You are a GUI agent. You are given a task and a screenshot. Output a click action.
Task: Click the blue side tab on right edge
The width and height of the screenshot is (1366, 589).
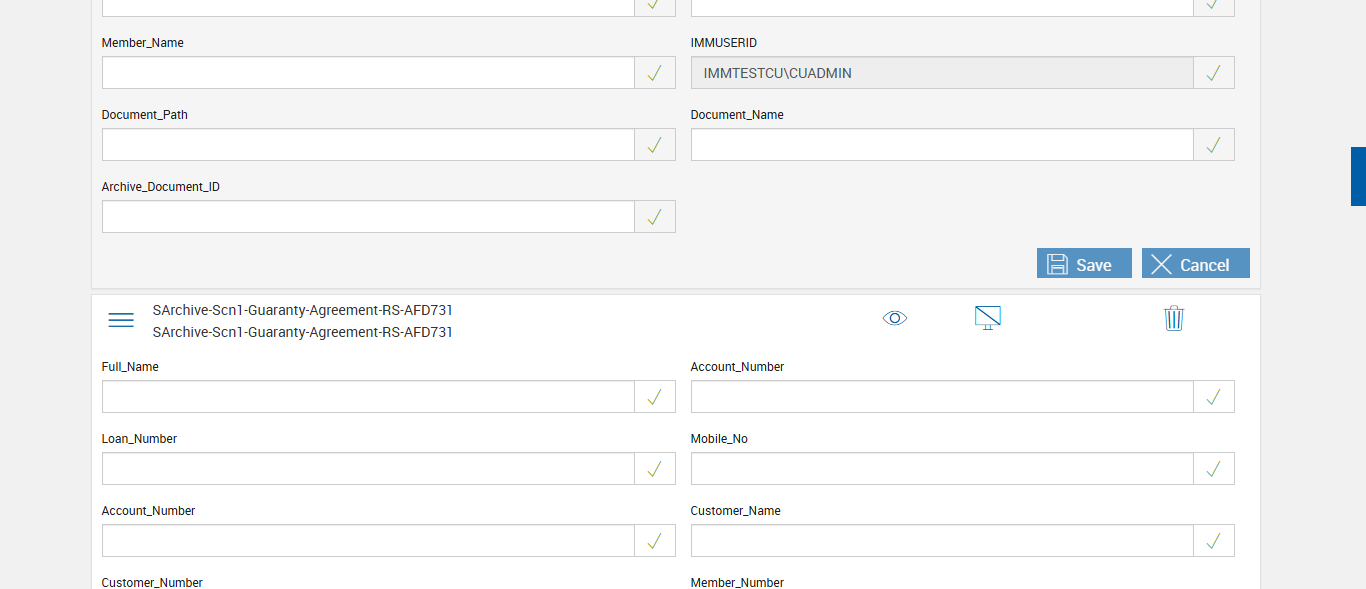click(x=1358, y=176)
